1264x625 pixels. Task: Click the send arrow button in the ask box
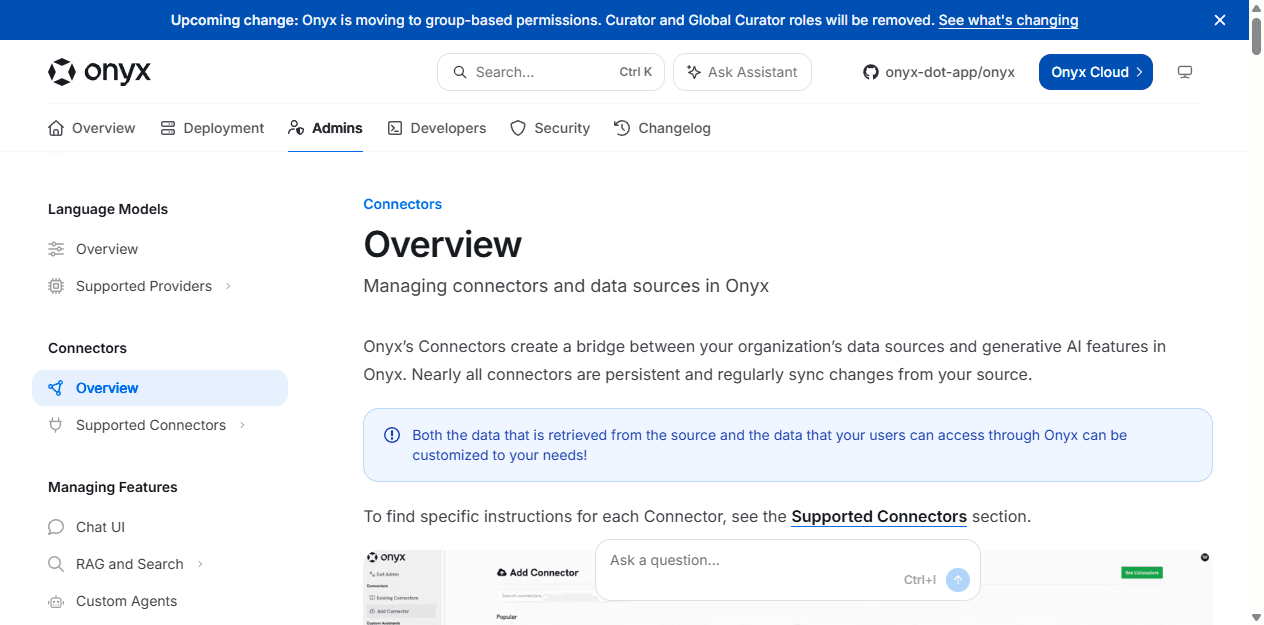tap(957, 580)
